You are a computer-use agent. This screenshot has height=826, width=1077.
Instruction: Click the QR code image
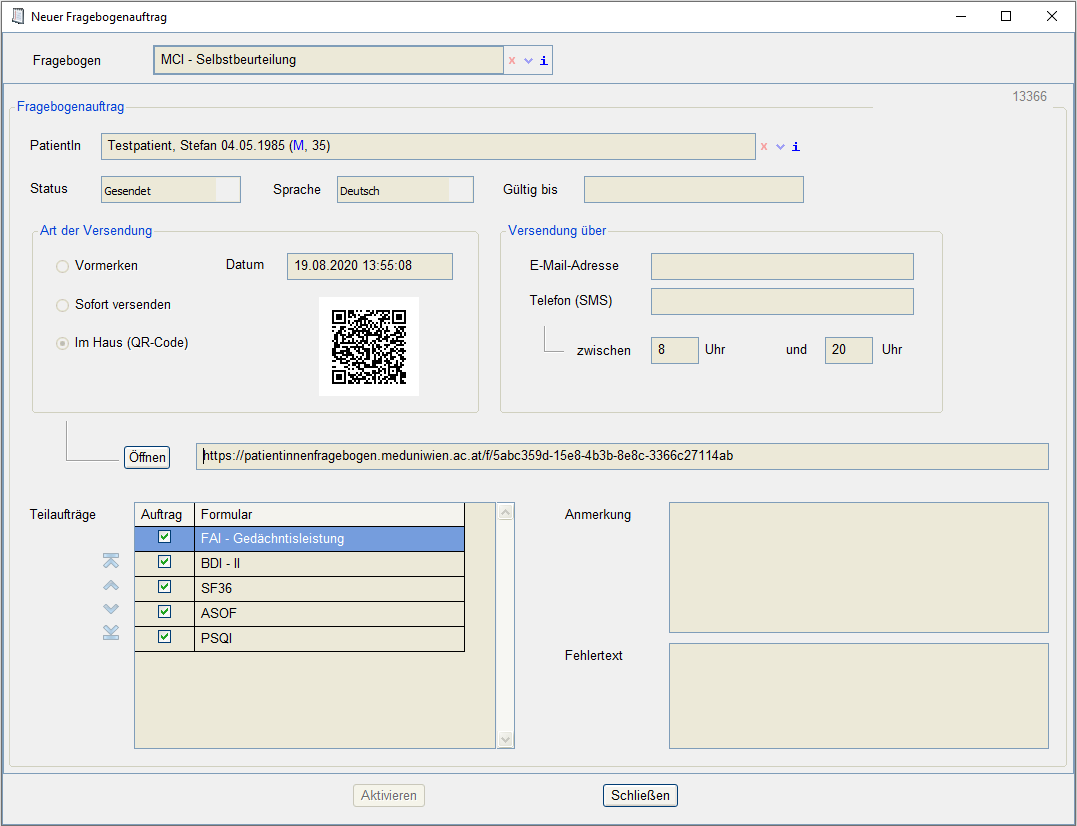(x=369, y=346)
